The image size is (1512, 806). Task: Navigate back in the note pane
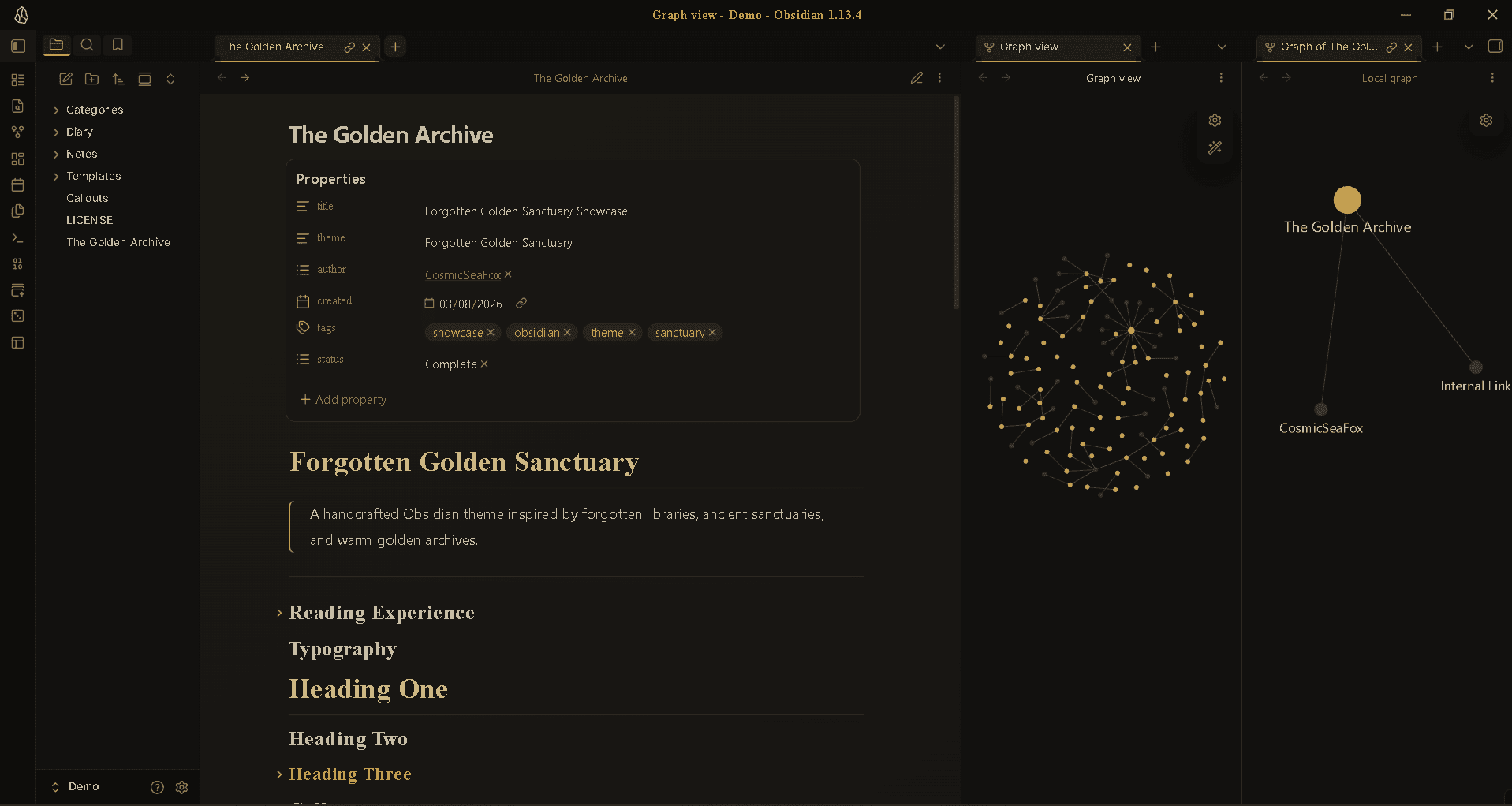point(222,77)
